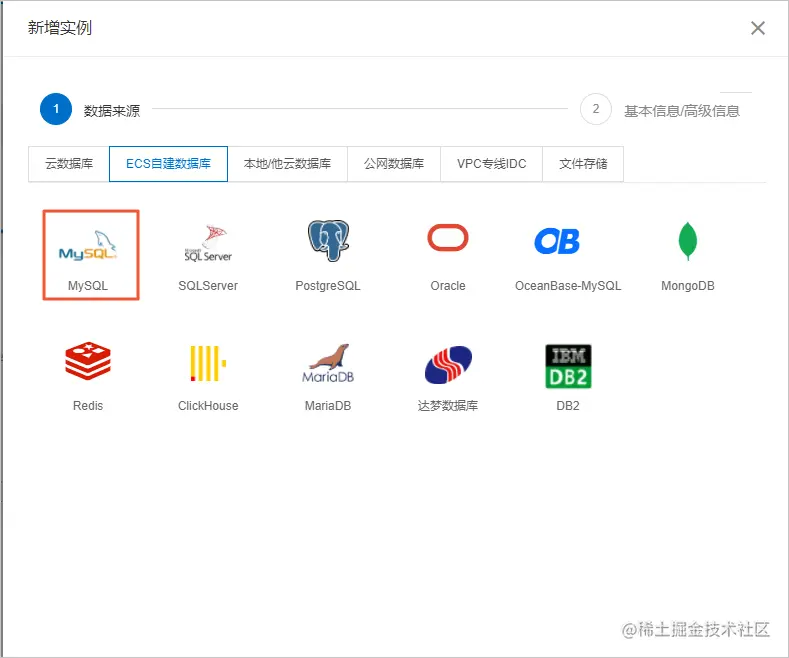The width and height of the screenshot is (789, 658).
Task: Pick the Redis red stack icon
Action: tap(88, 361)
